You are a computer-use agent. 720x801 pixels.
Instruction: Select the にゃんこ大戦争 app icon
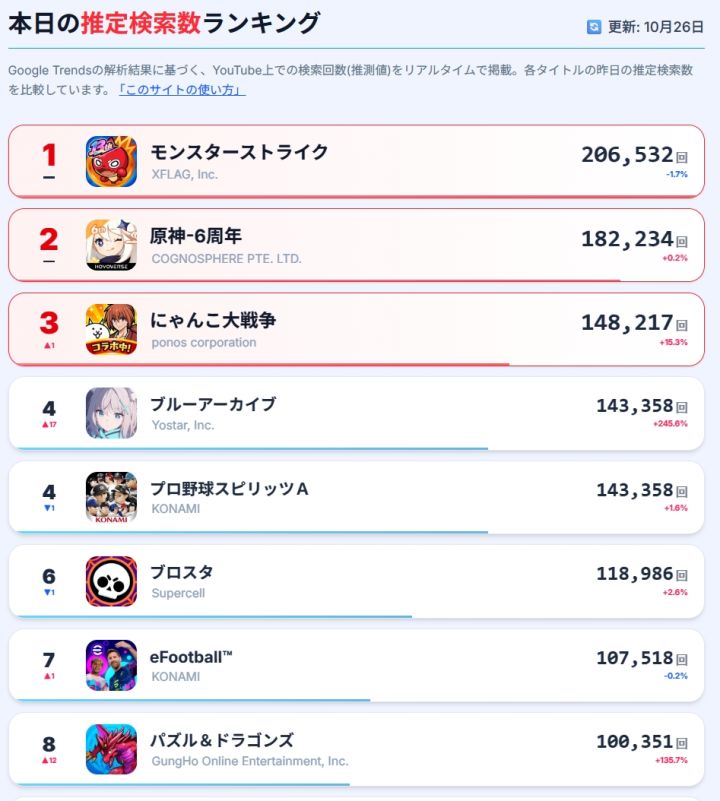[x=111, y=329]
